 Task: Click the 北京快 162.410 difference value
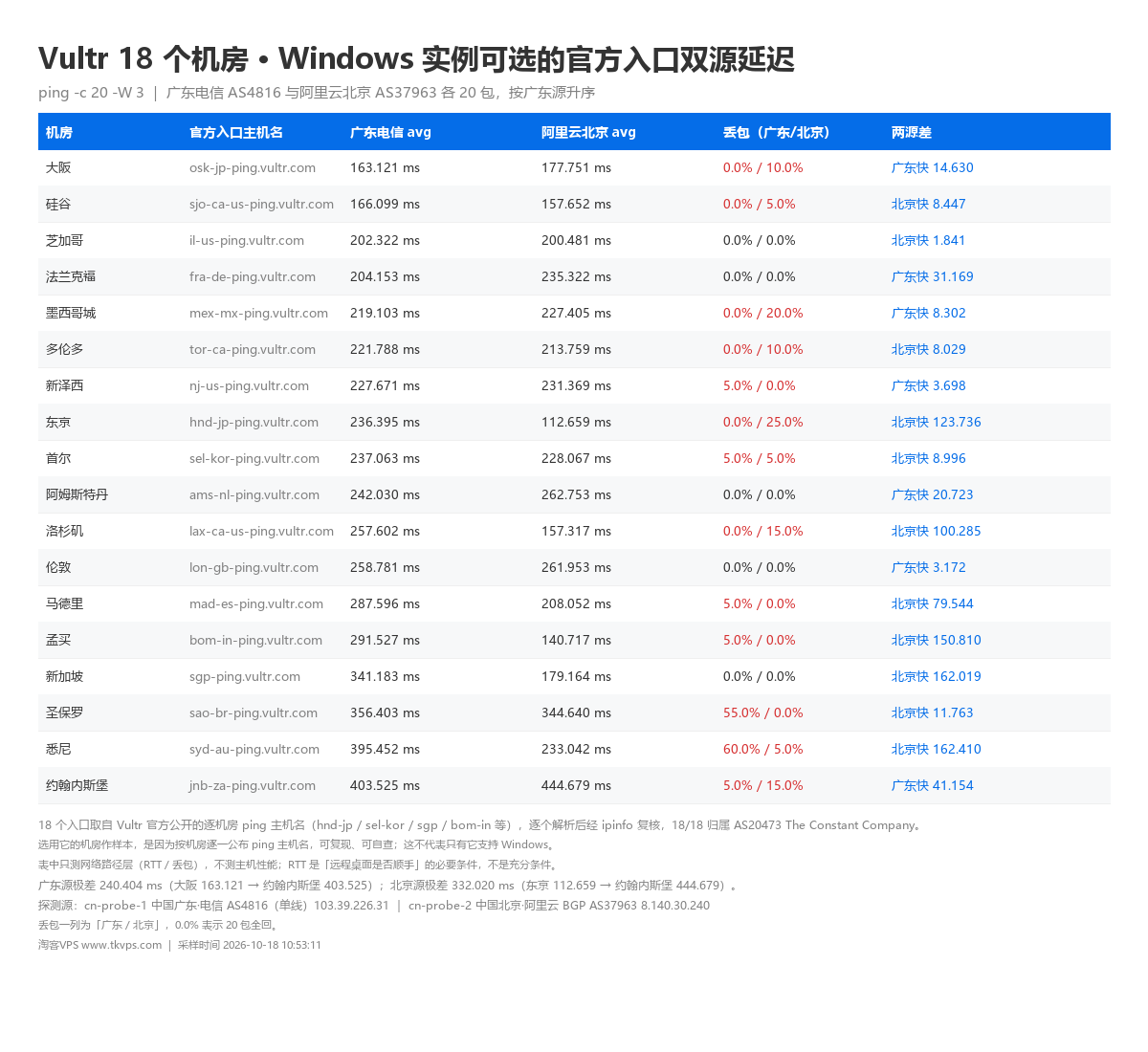pos(937,749)
